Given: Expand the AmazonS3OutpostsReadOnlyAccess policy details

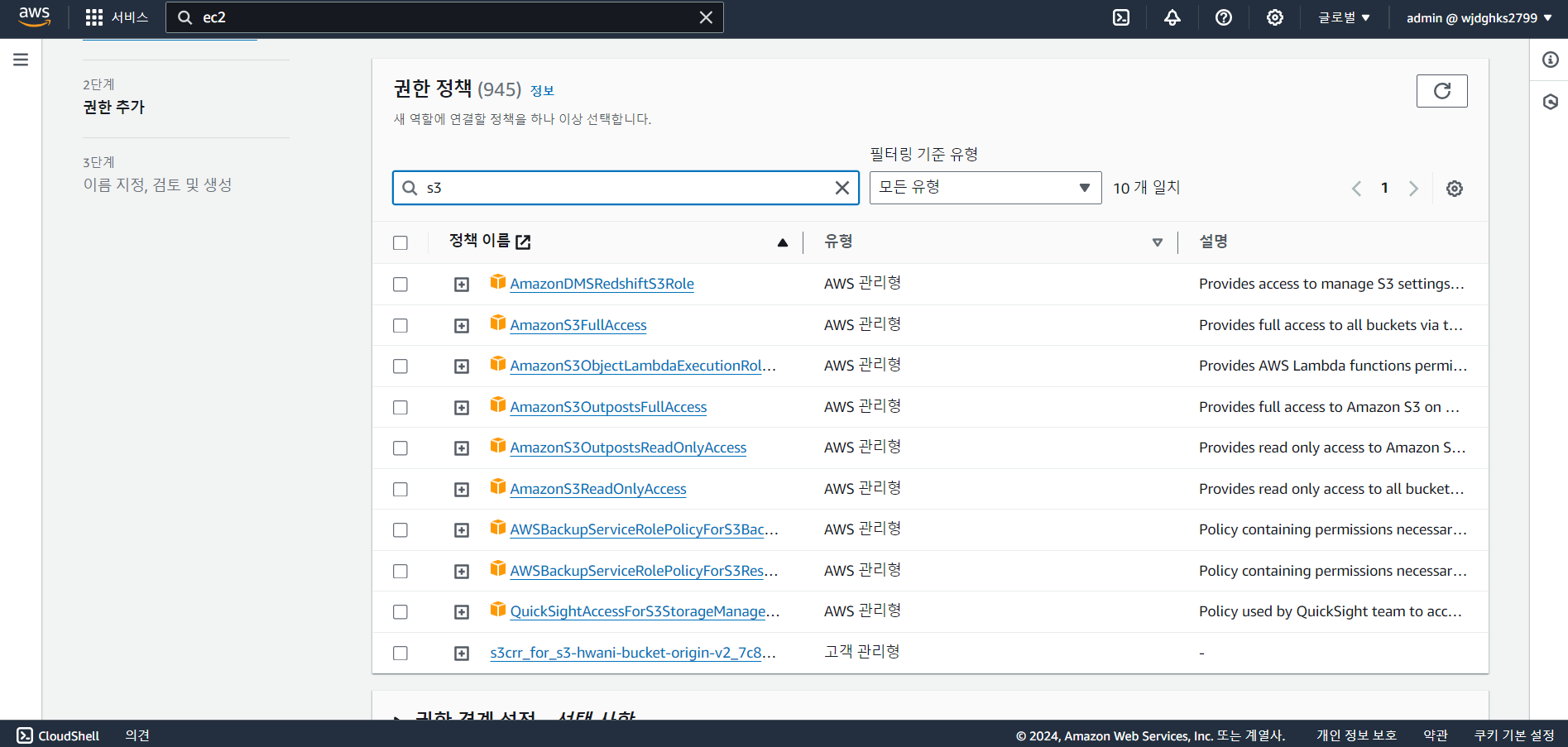Looking at the screenshot, I should click(462, 448).
